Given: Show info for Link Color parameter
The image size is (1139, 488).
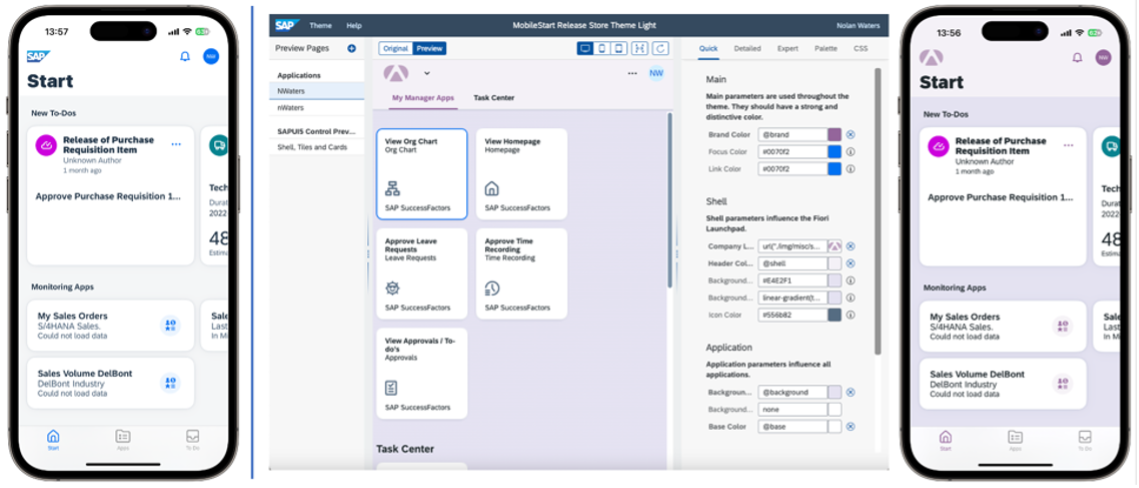Looking at the screenshot, I should (851, 168).
